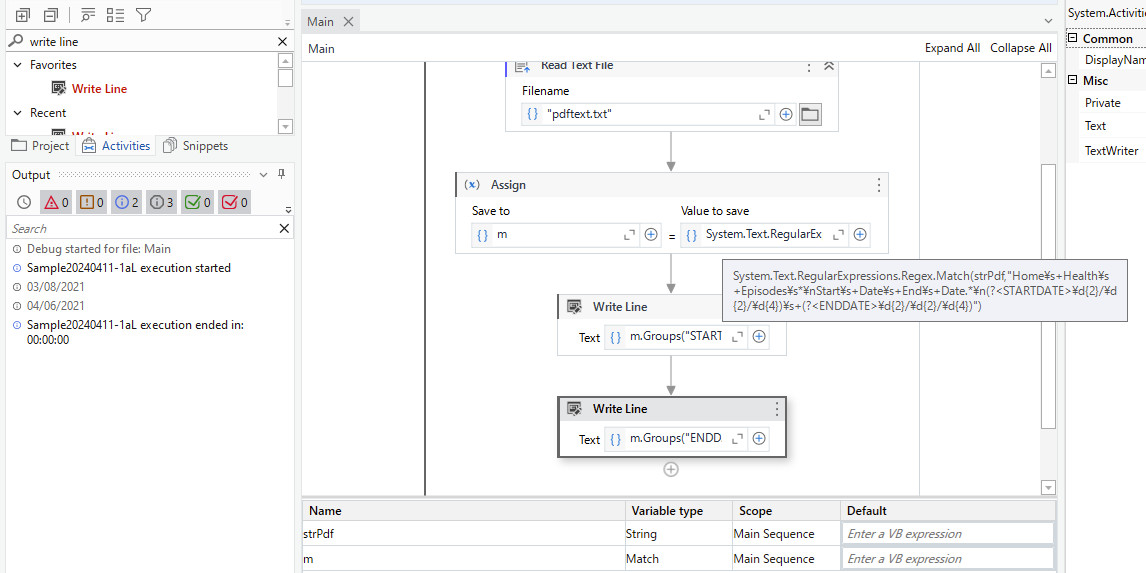
Task: Select the Main document tab
Action: tap(320, 22)
